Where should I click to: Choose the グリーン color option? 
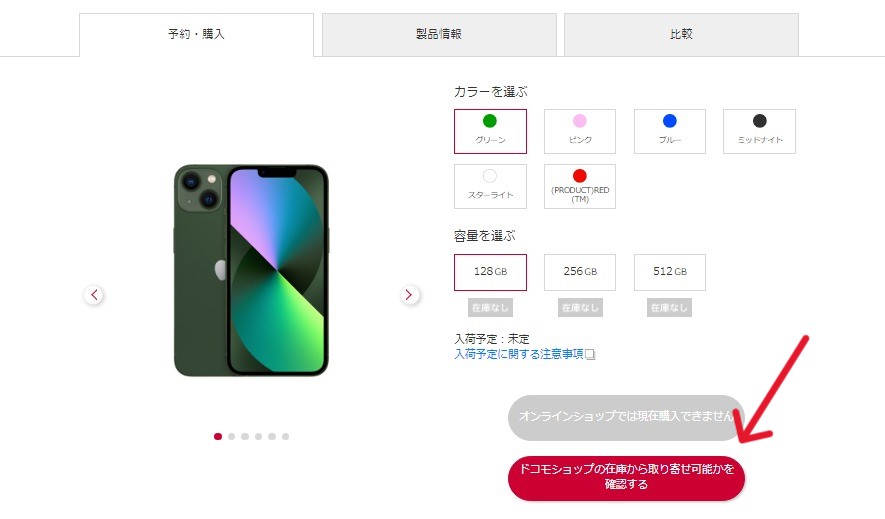coord(490,131)
